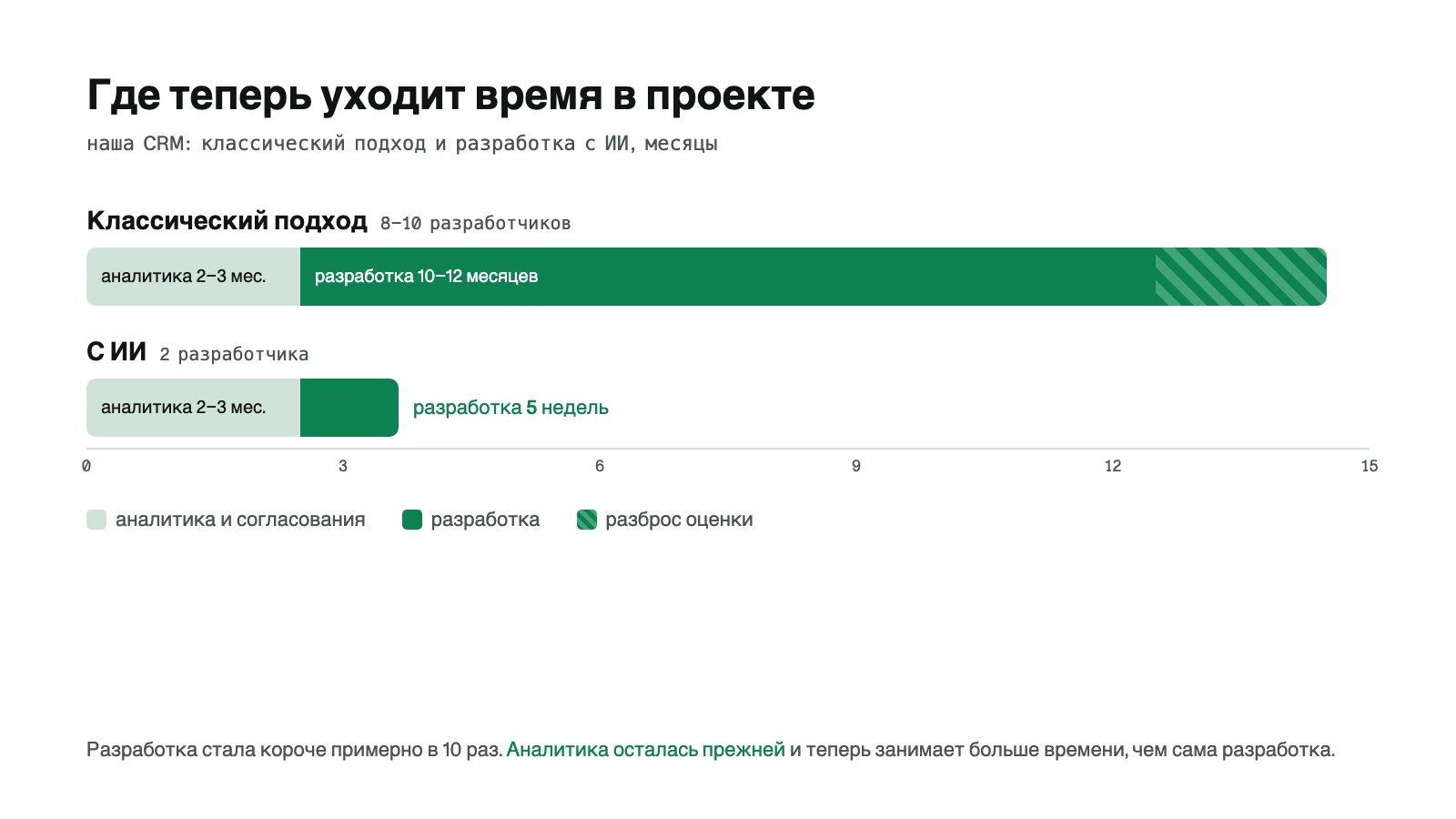Click the striped estimate-range segment of the classic bar
The width and height of the screenshot is (1456, 819).
coord(1241,277)
